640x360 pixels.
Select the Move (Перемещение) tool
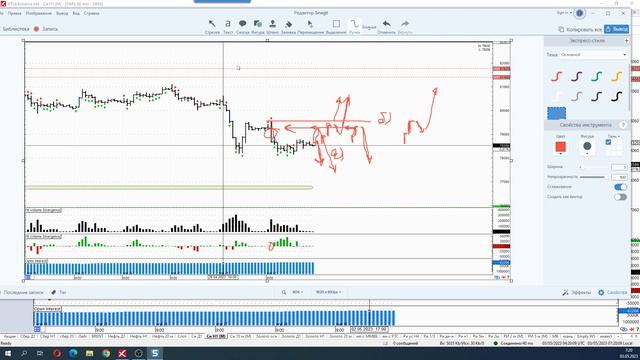tap(310, 27)
